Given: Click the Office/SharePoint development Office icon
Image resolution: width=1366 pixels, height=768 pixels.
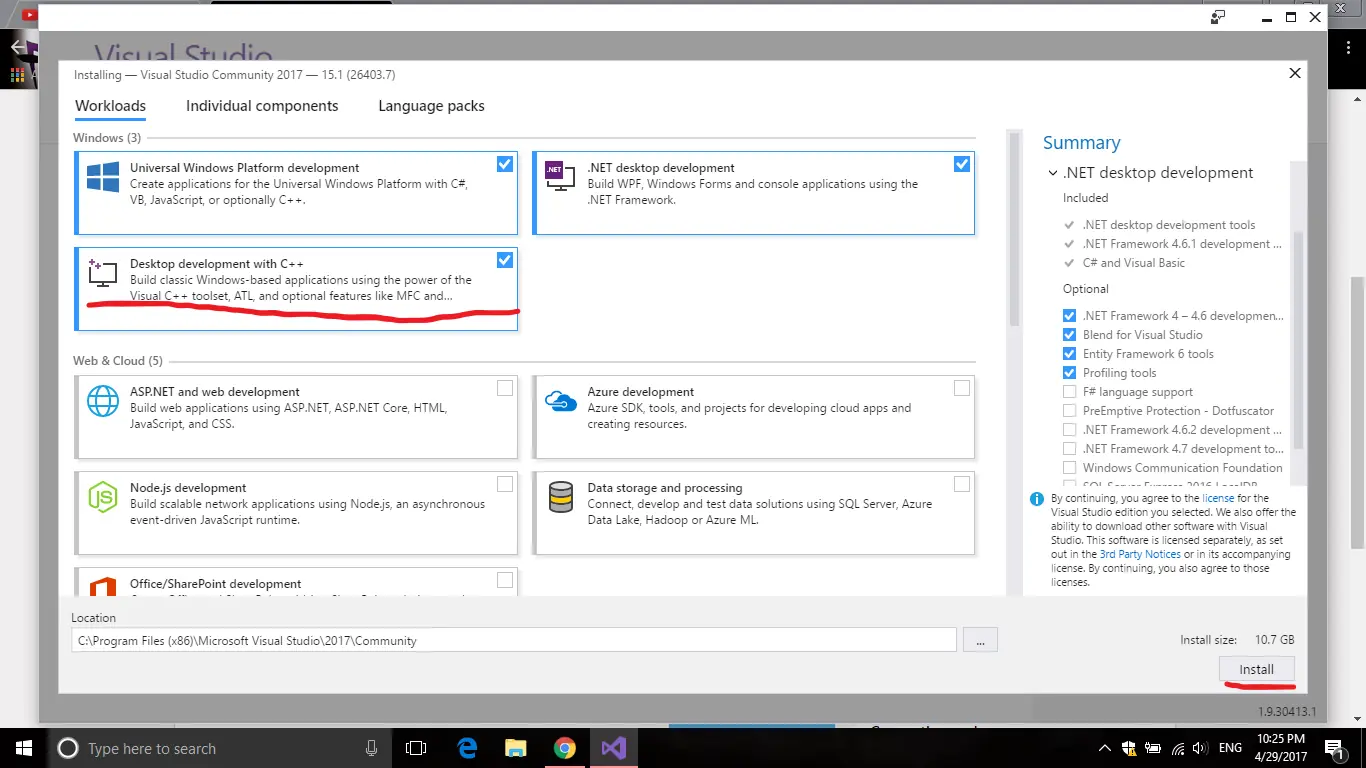Looking at the screenshot, I should coord(103,586).
